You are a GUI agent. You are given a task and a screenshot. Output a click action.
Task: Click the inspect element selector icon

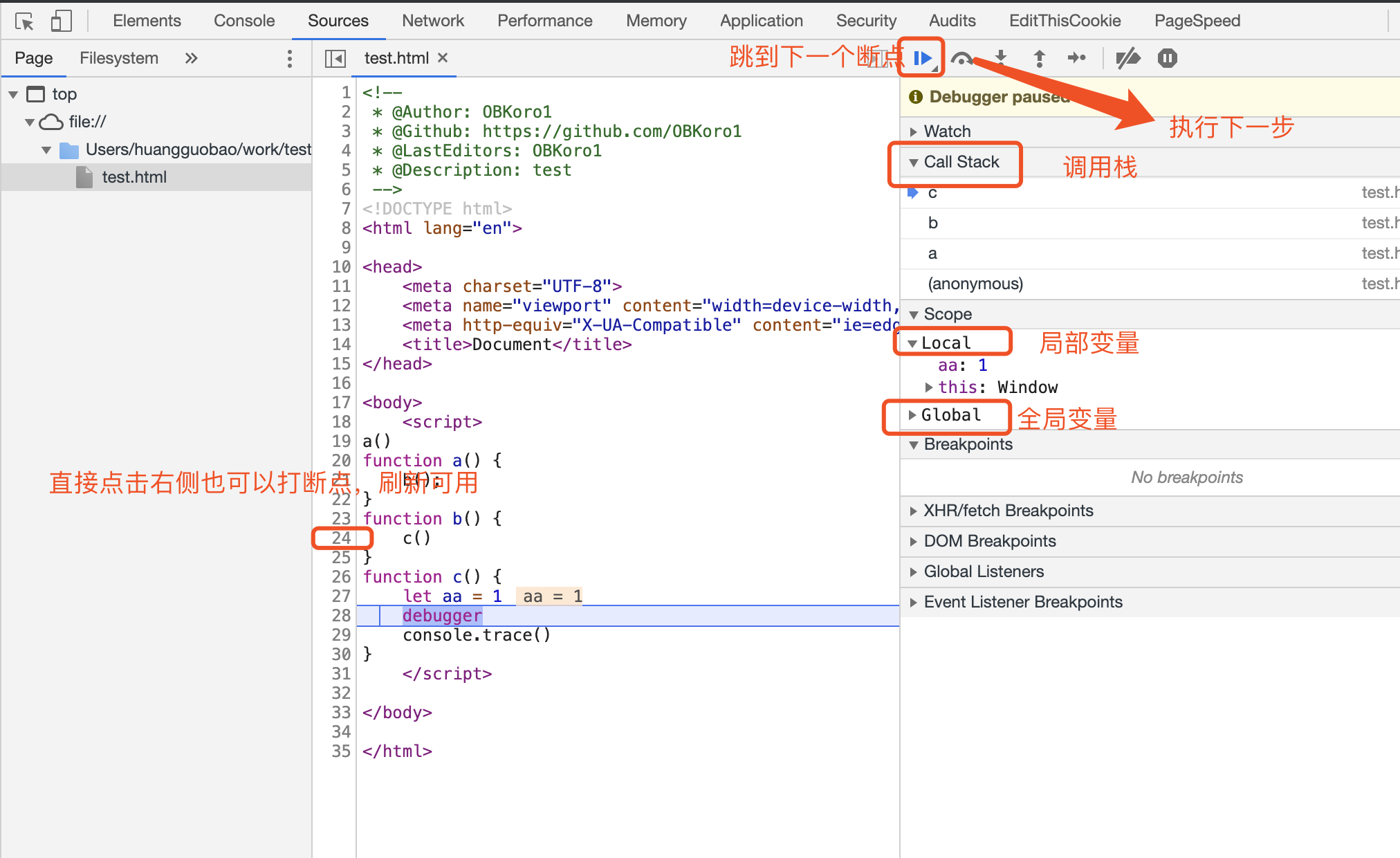pyautogui.click(x=25, y=21)
